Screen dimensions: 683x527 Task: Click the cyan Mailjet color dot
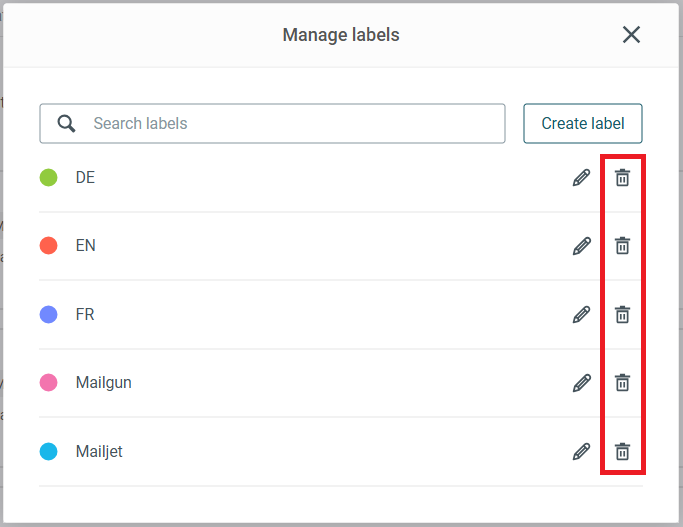pyautogui.click(x=48, y=451)
